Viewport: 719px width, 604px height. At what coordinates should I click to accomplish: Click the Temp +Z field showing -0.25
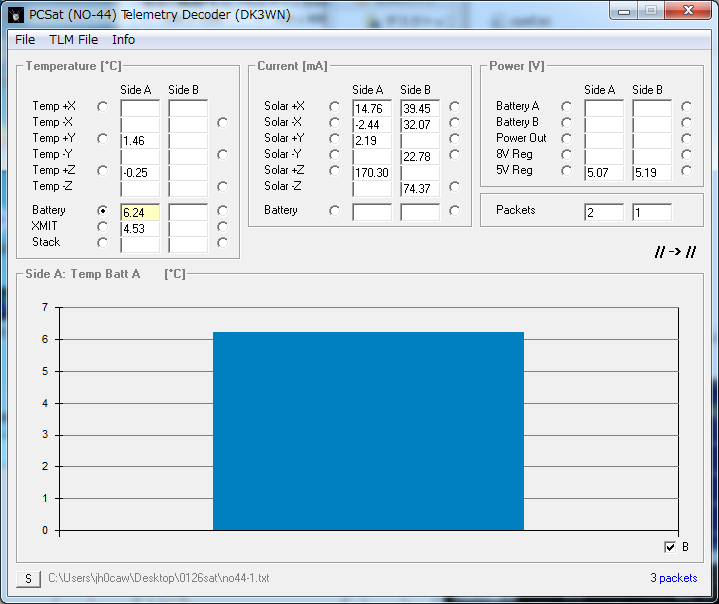click(x=140, y=172)
